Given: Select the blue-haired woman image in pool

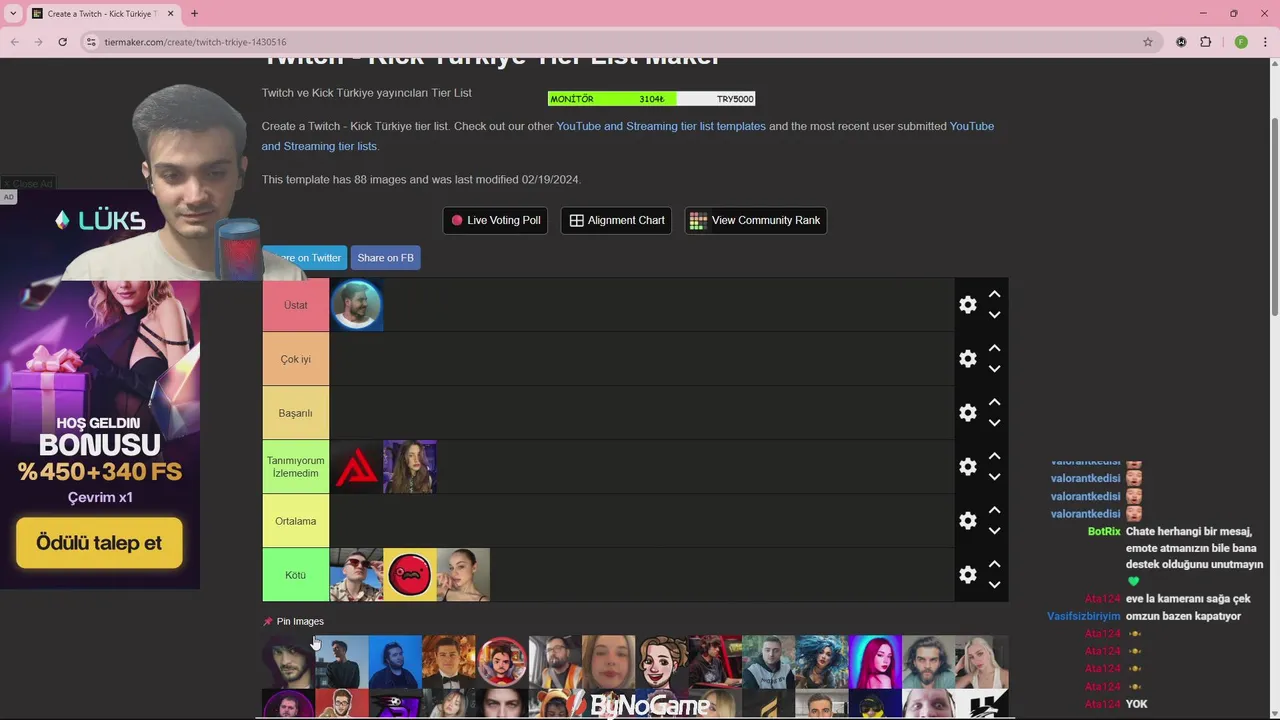Looking at the screenshot, I should [822, 662].
